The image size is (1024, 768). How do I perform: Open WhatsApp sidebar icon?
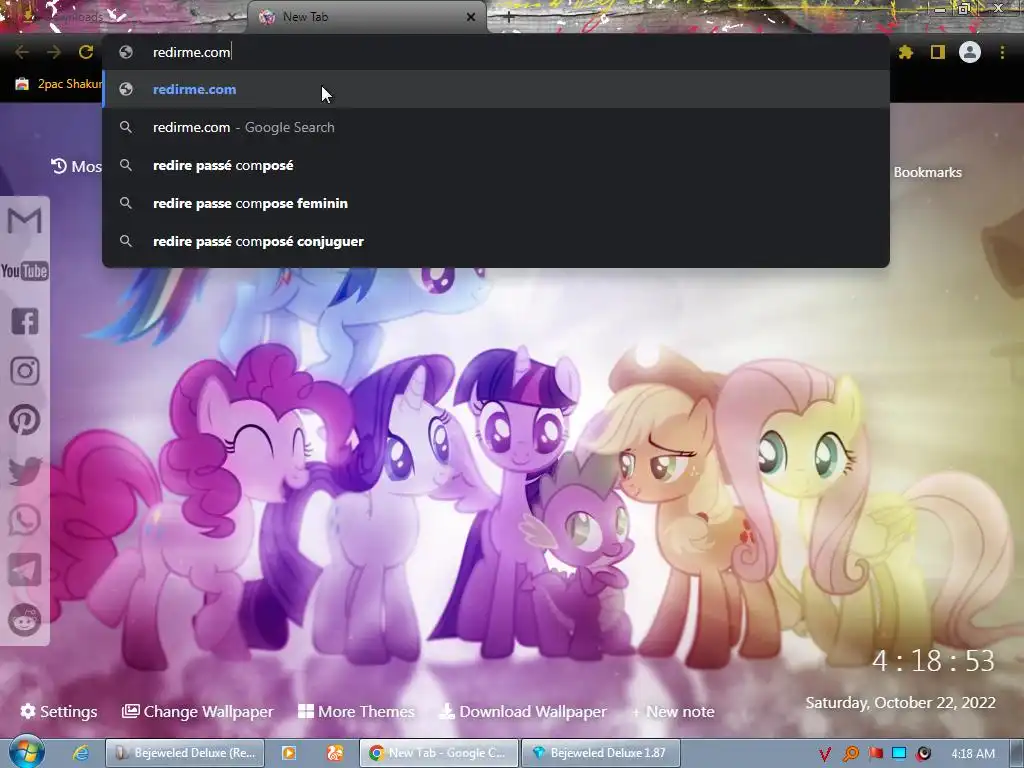tap(25, 520)
